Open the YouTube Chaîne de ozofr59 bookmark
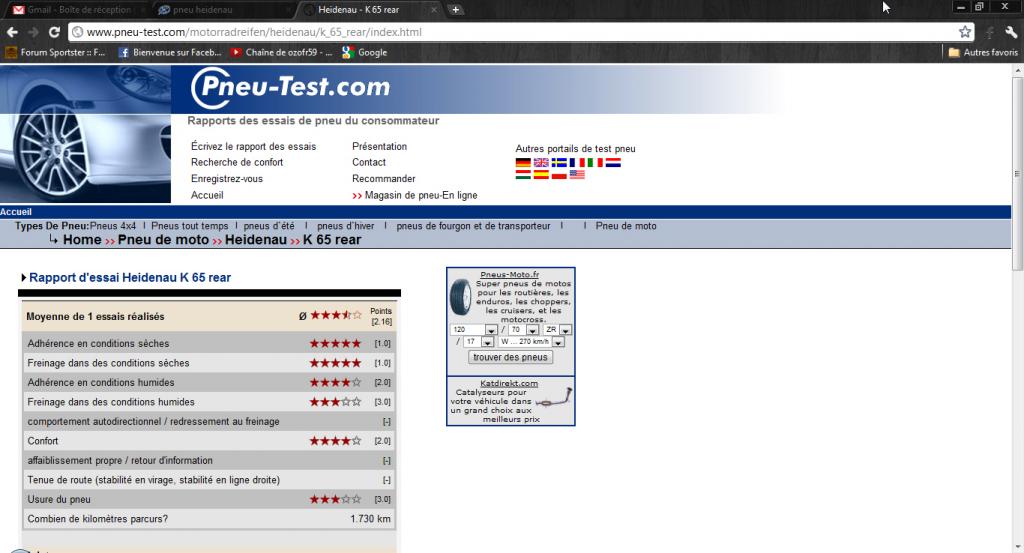Image resolution: width=1024 pixels, height=553 pixels. pyautogui.click(x=281, y=52)
